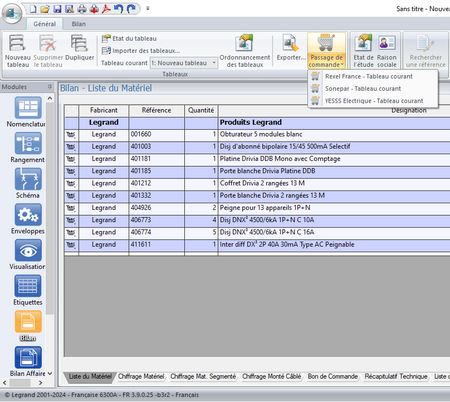Click the printer icon with red arrow
450x402 pixels.
[94, 9]
